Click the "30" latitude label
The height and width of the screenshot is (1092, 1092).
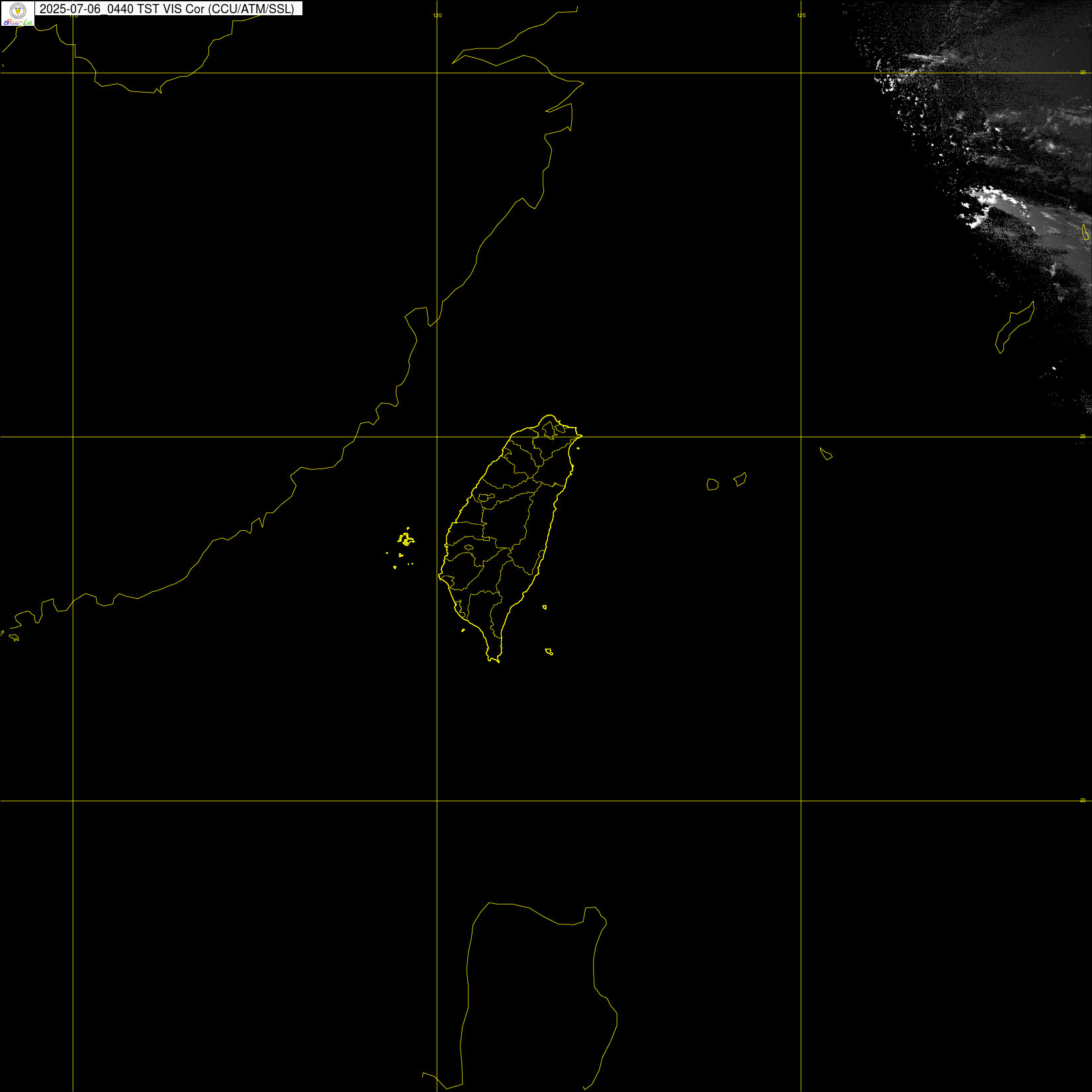1083,72
